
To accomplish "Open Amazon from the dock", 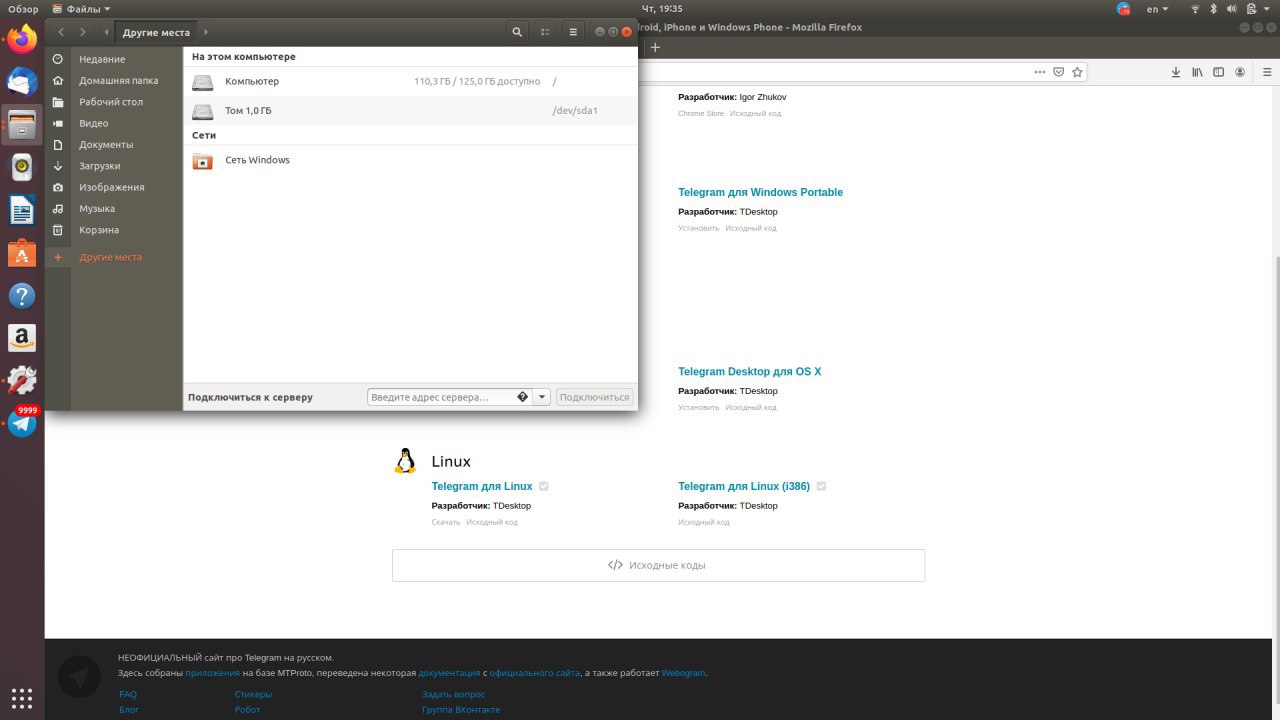I will click(22, 338).
